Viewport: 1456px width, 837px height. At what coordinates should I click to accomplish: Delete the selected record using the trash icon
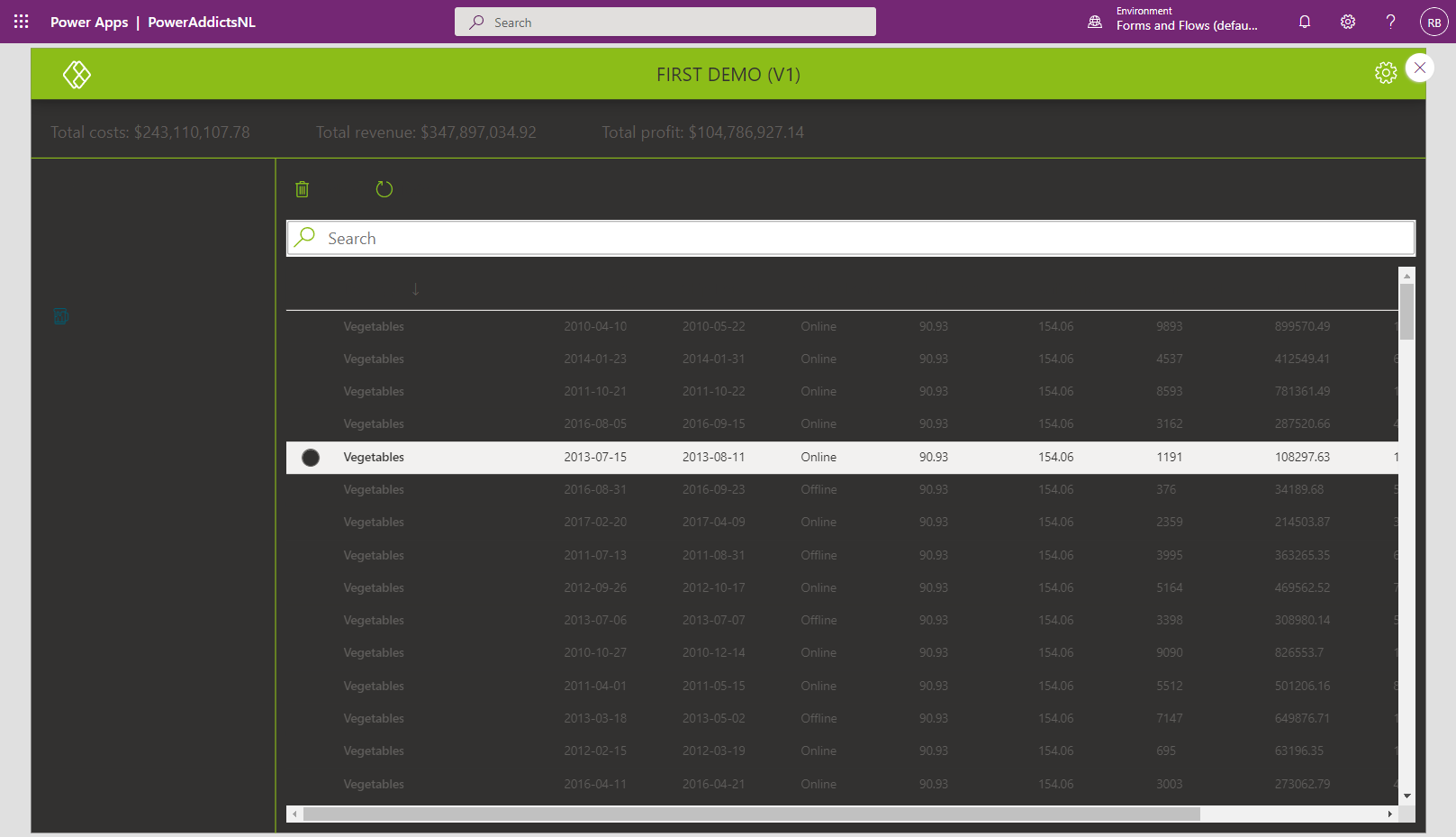pyautogui.click(x=303, y=189)
